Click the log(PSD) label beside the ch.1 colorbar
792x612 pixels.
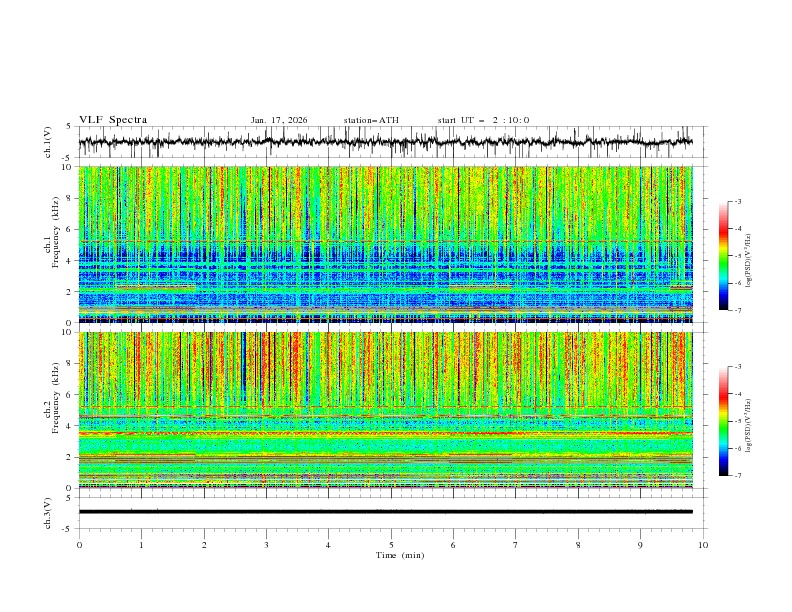(749, 261)
